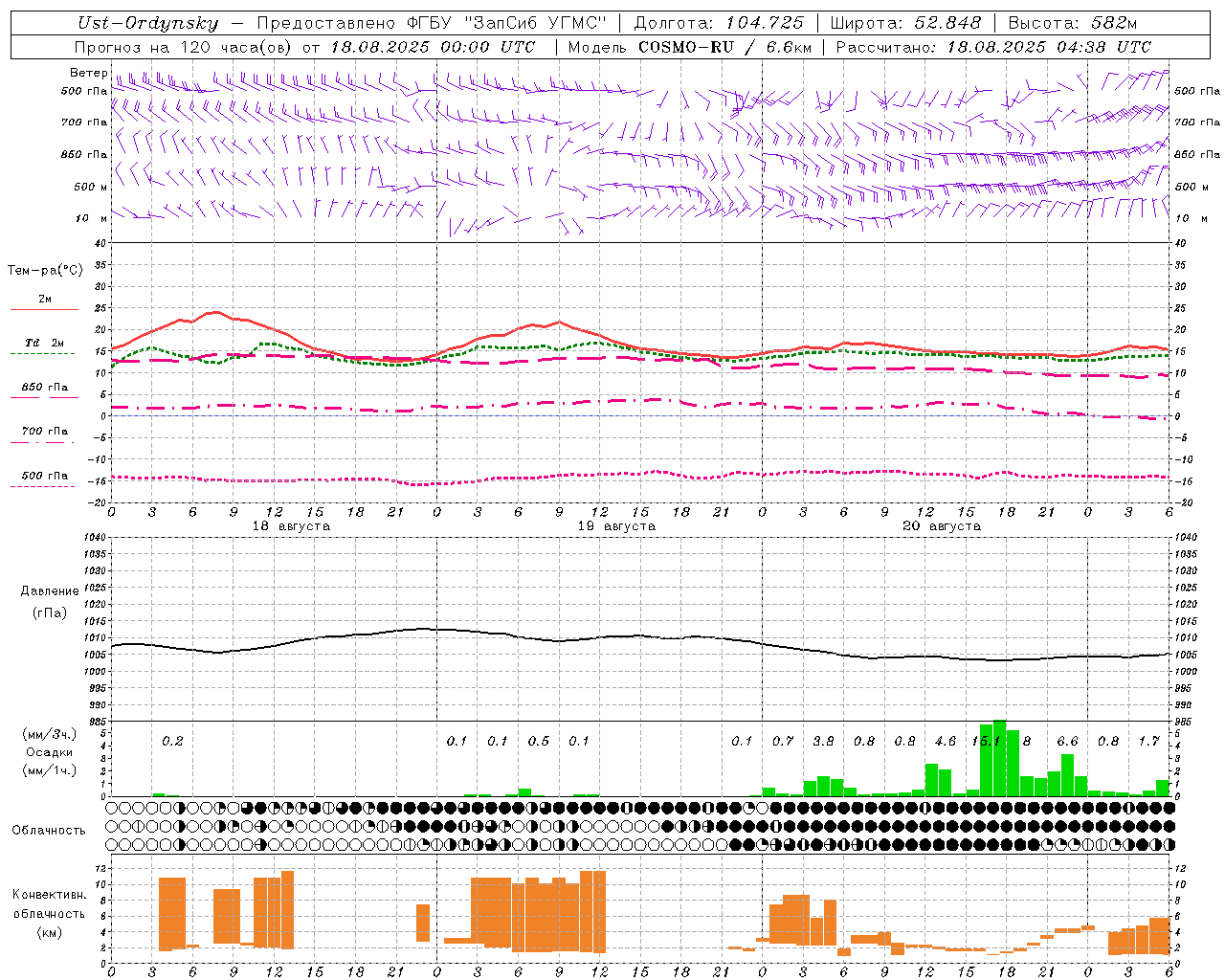
Task: Click the 20 августа date label
Action: point(942,526)
